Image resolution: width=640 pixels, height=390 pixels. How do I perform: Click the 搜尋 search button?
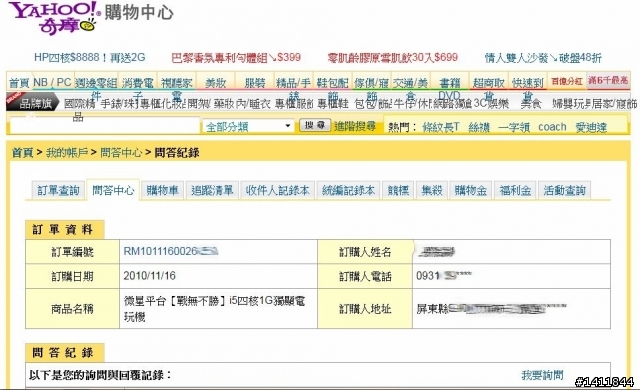click(315, 125)
